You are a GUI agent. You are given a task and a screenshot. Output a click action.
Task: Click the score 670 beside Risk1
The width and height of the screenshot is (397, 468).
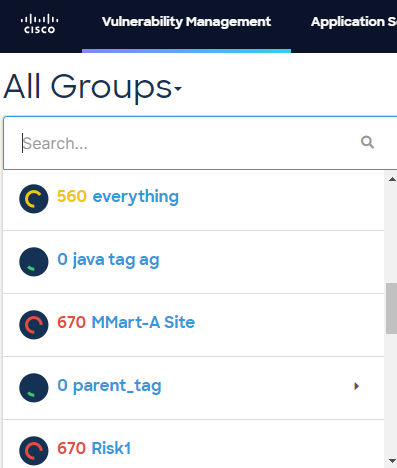click(71, 448)
